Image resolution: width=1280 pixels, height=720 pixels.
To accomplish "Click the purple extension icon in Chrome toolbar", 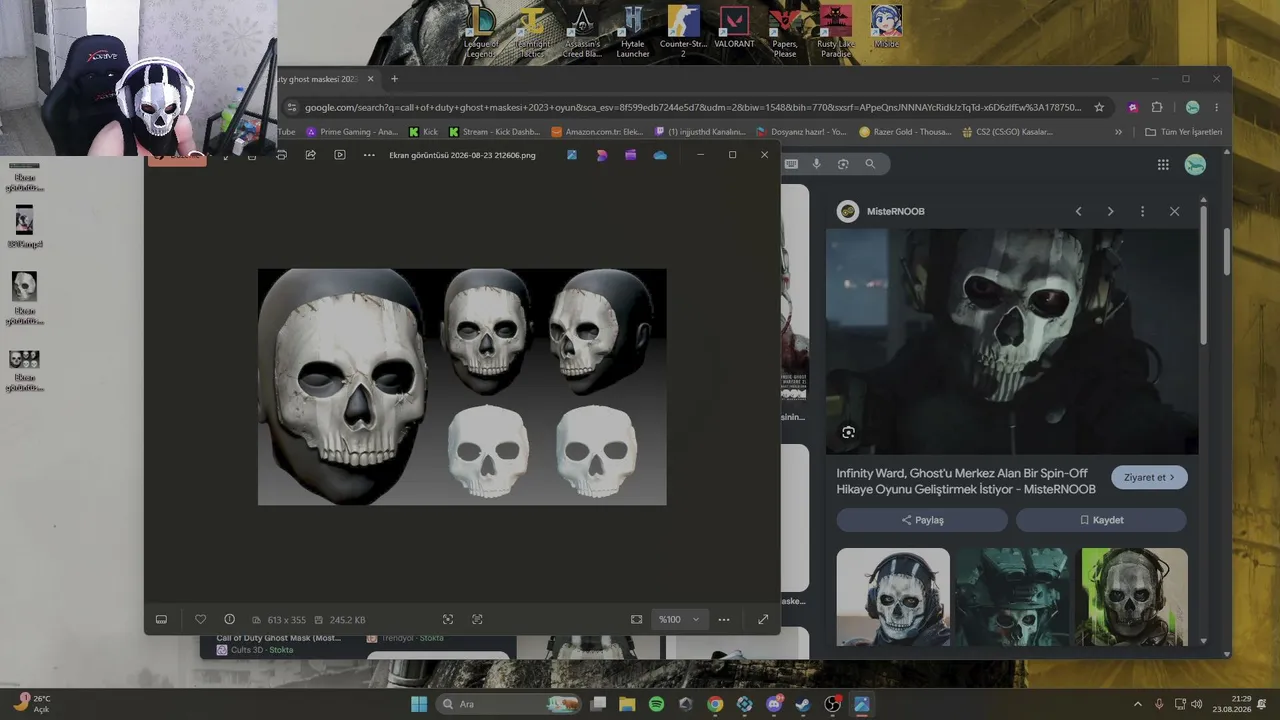I will pyautogui.click(x=1132, y=107).
